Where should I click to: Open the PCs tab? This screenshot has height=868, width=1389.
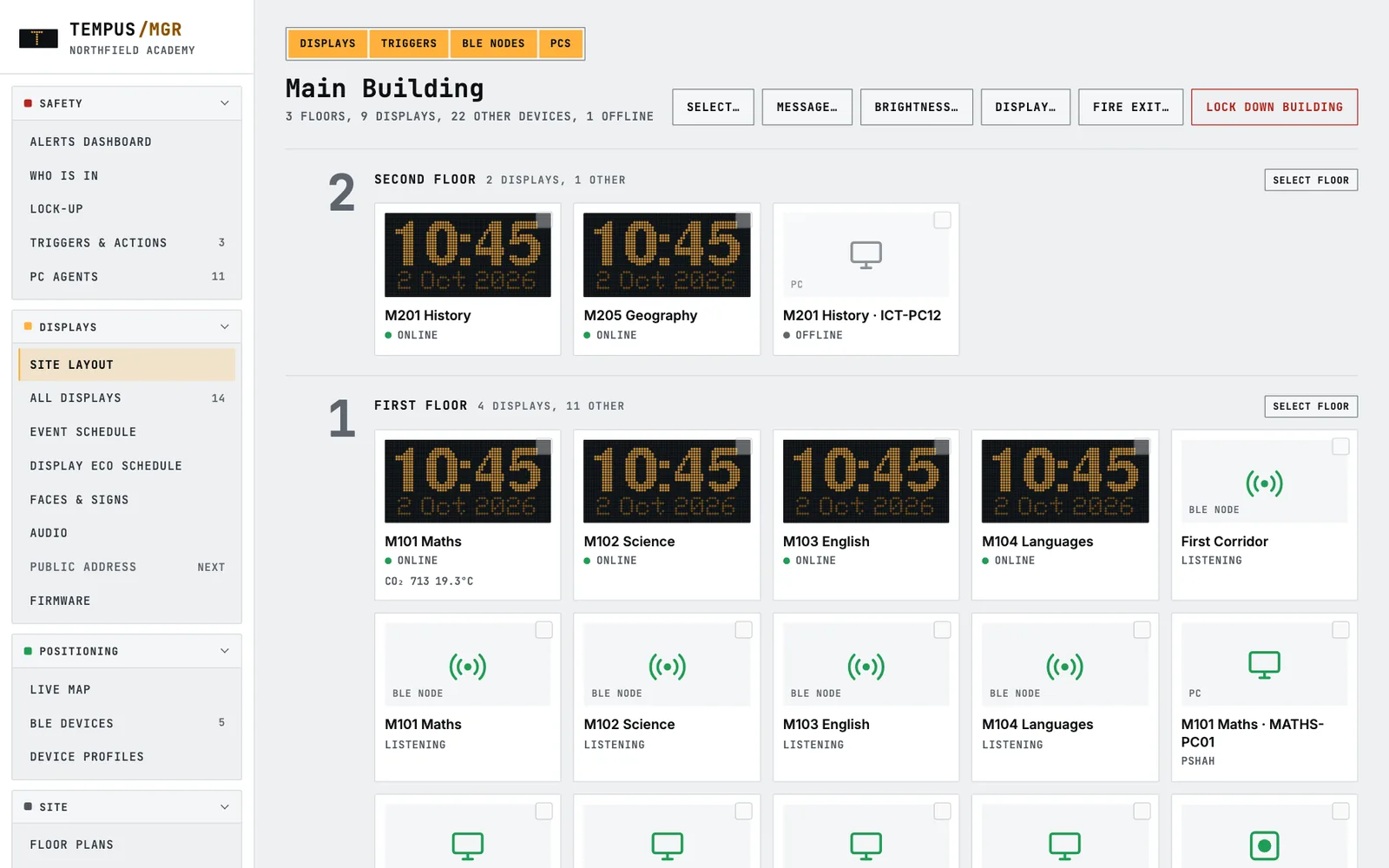[x=561, y=43]
